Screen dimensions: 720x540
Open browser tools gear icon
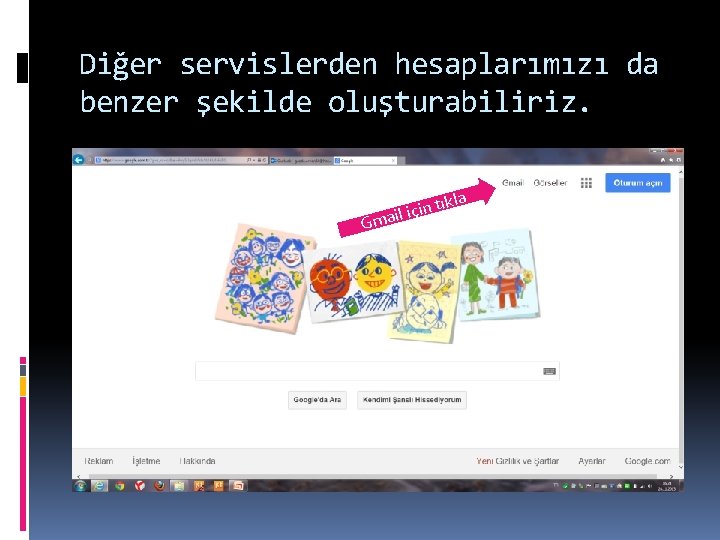pyautogui.click(x=678, y=160)
